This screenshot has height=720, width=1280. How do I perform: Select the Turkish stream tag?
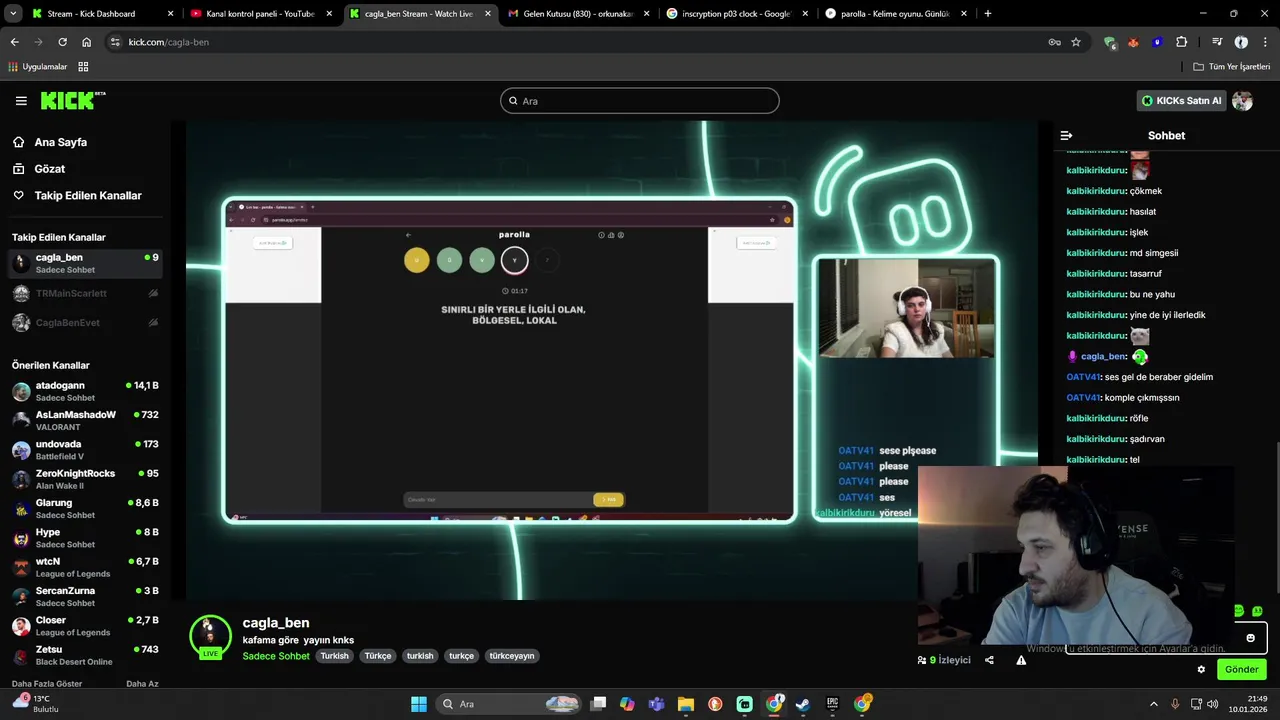pos(334,656)
